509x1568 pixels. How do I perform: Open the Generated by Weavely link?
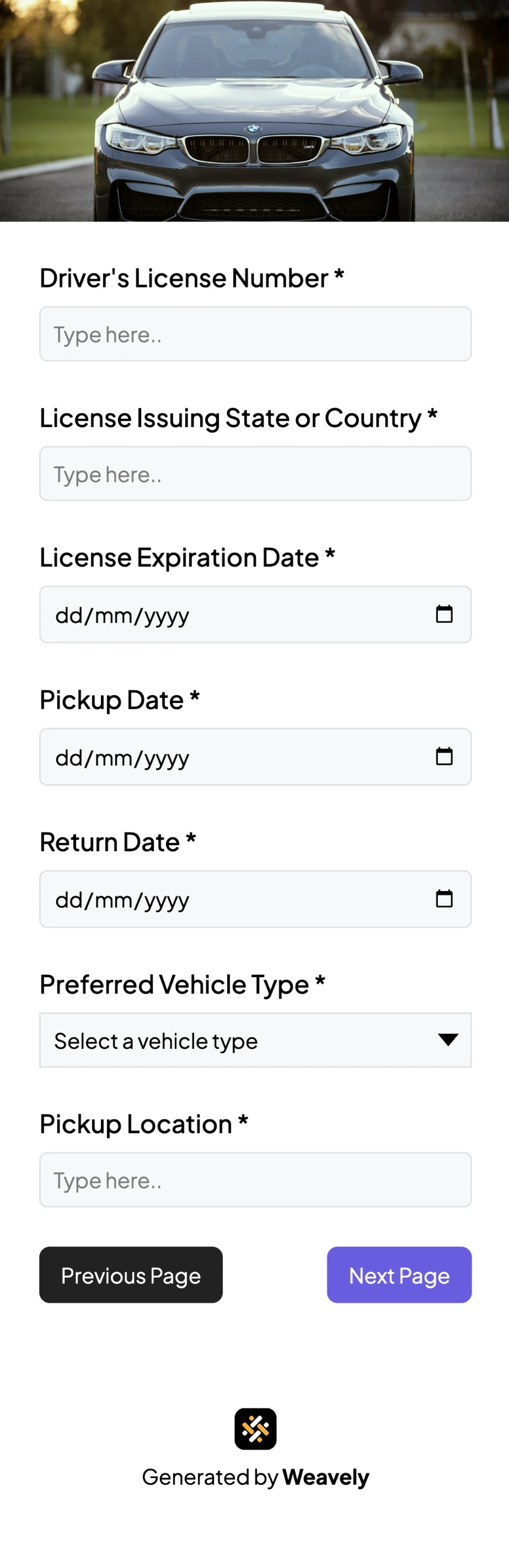255,1477
